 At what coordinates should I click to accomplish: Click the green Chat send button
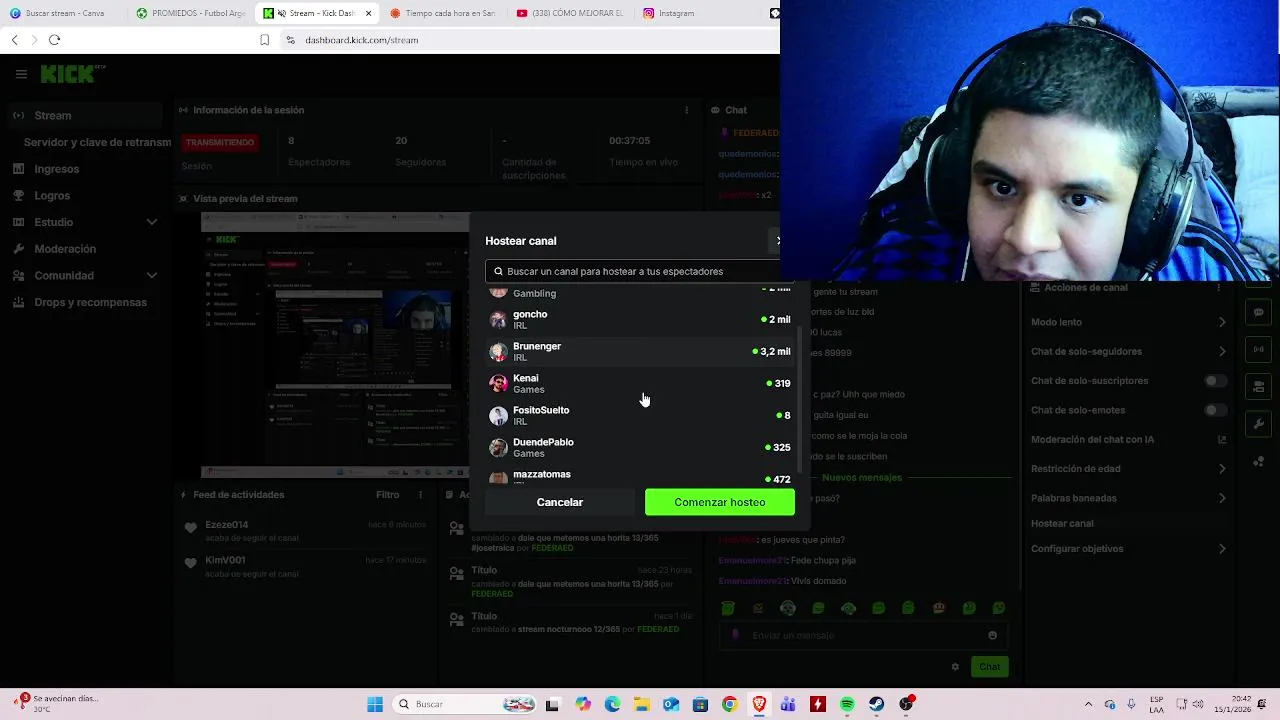(x=989, y=667)
